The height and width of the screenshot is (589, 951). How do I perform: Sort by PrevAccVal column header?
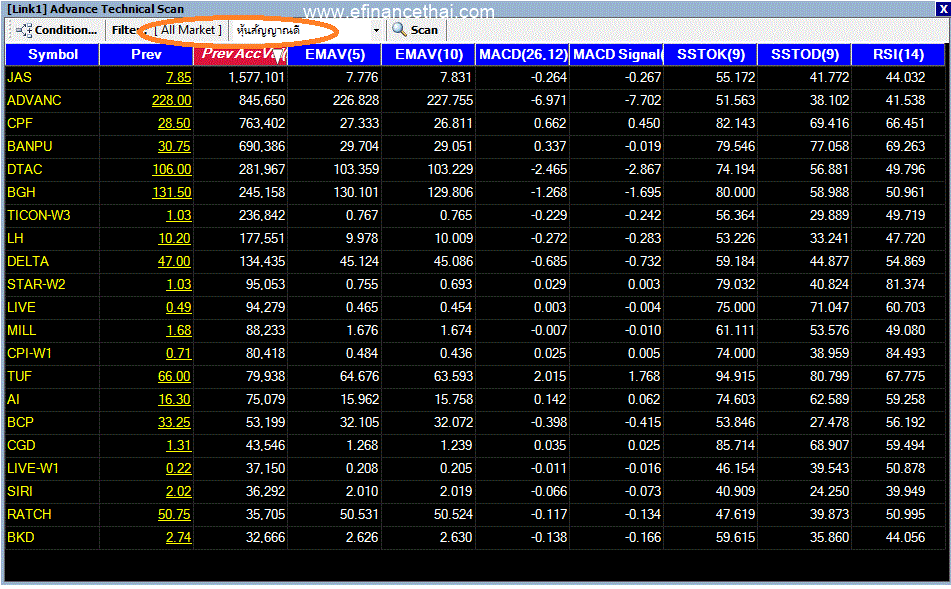[x=240, y=55]
